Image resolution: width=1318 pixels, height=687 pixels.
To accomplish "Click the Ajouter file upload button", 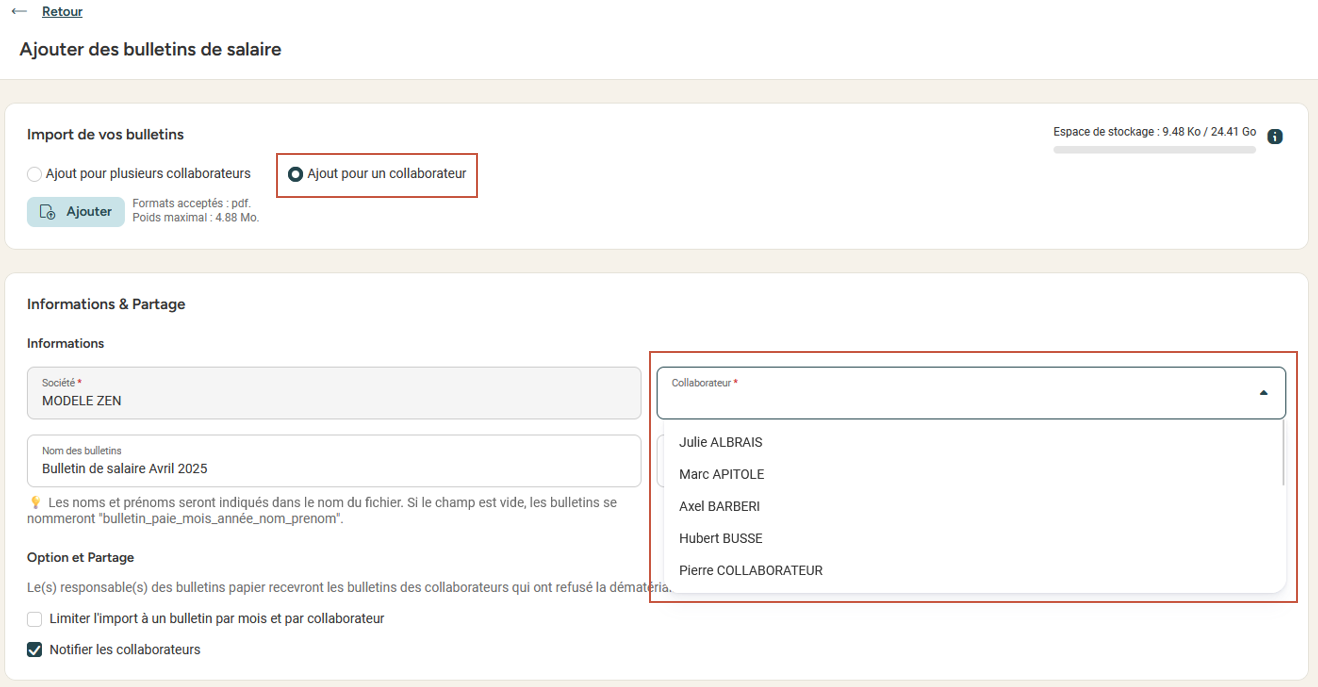I will click(x=76, y=212).
